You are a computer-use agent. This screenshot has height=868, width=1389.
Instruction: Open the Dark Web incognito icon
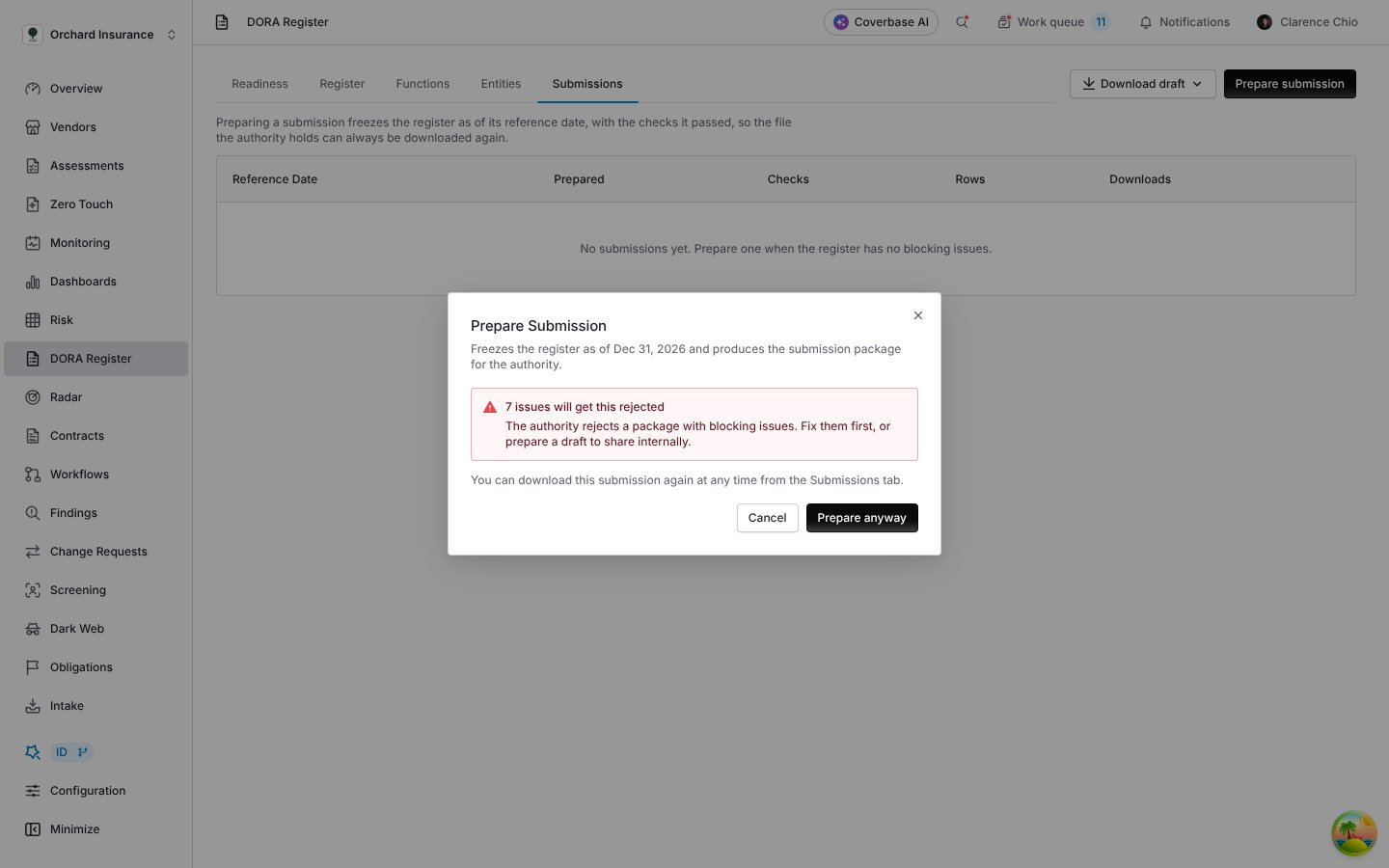[x=33, y=629]
